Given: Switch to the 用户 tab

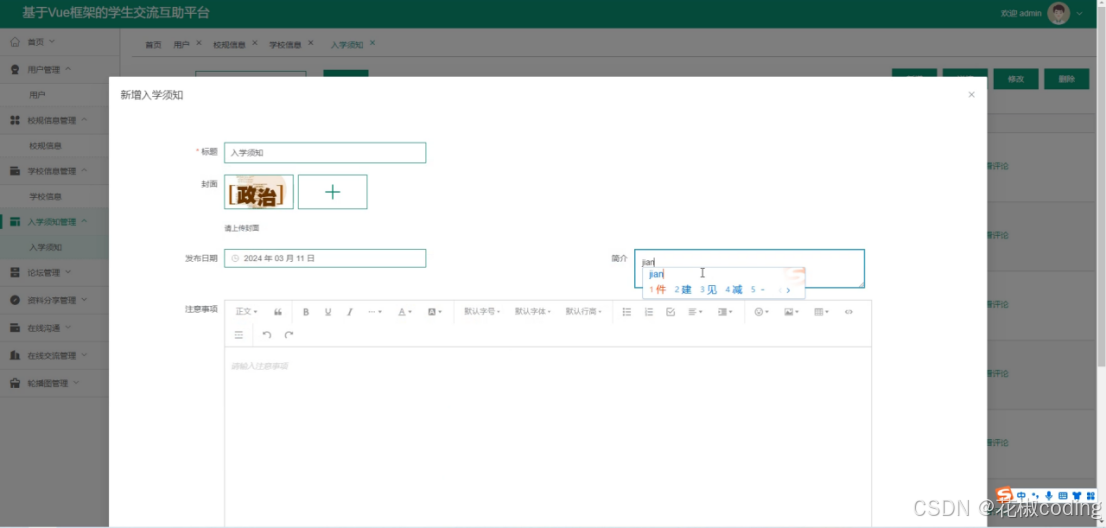Looking at the screenshot, I should point(181,44).
